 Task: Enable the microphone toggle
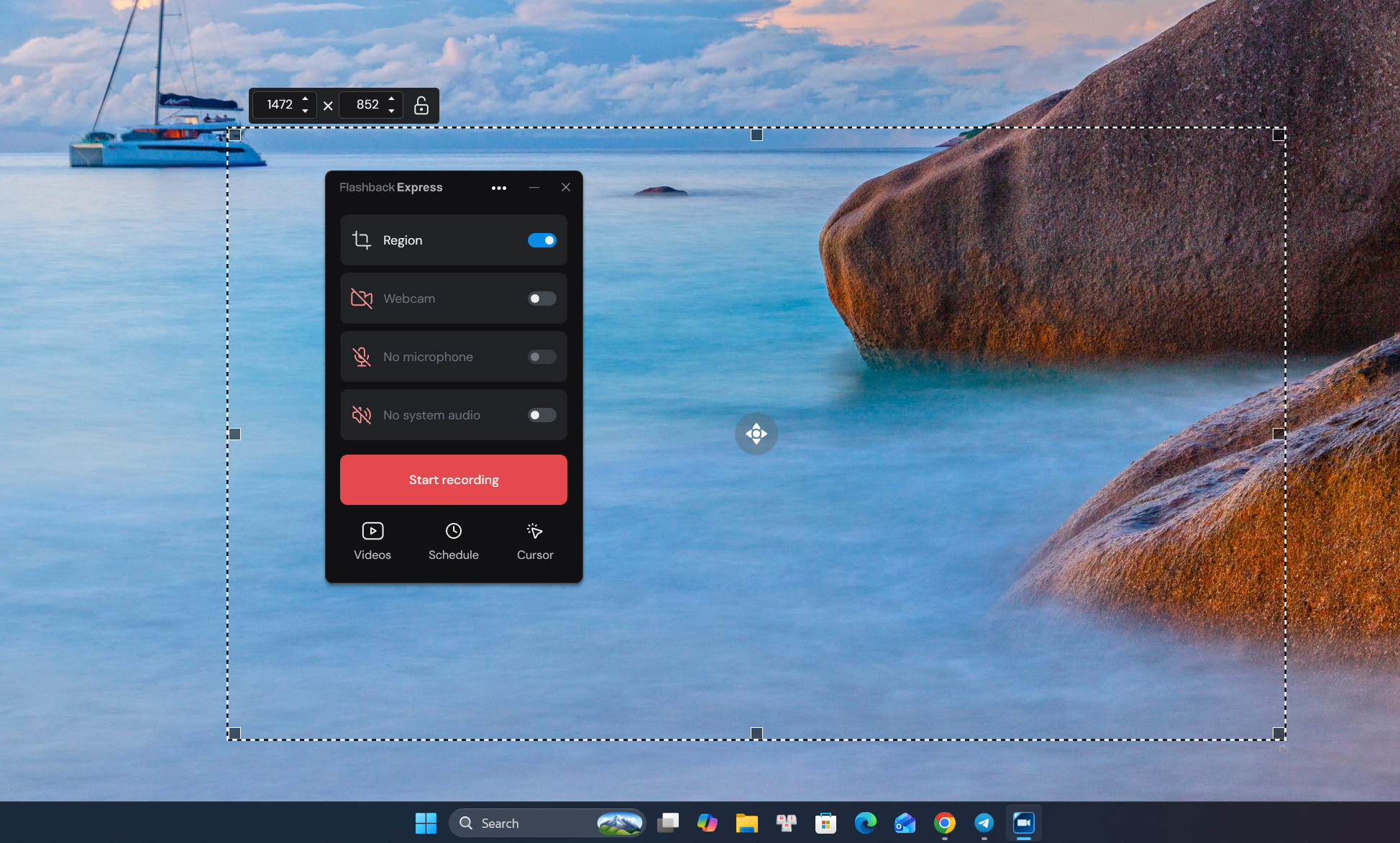[542, 357]
